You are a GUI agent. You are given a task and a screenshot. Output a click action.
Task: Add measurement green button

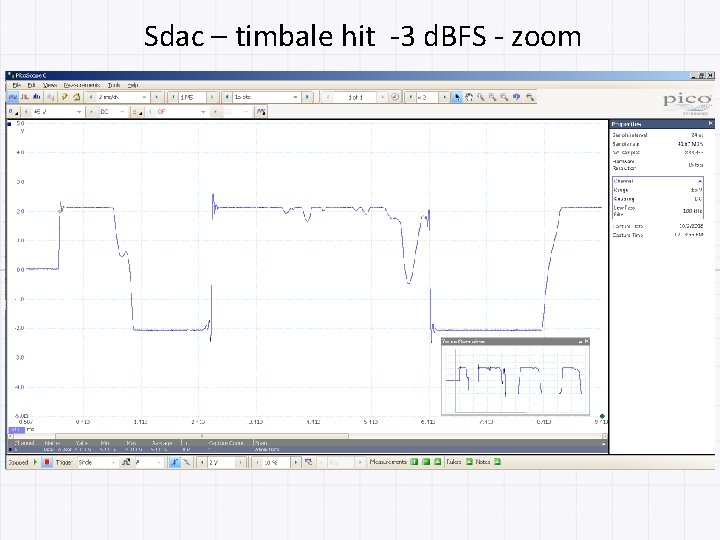414,462
